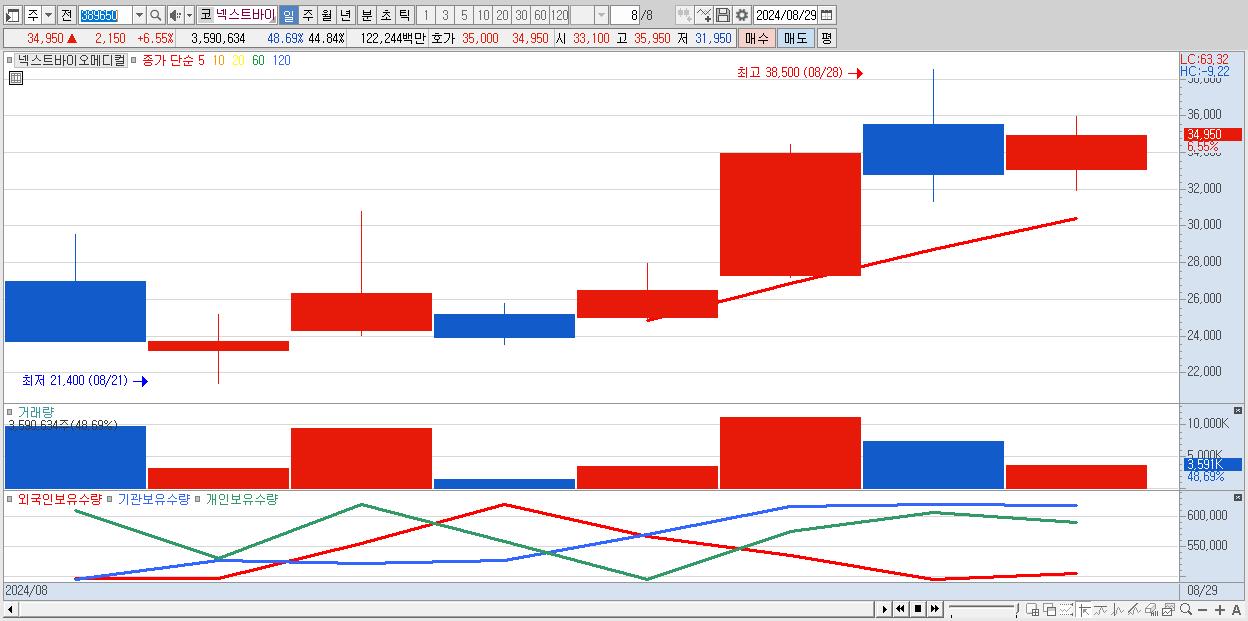
Task: Click the panel layout icon at toolbar start
Action: (x=13, y=15)
